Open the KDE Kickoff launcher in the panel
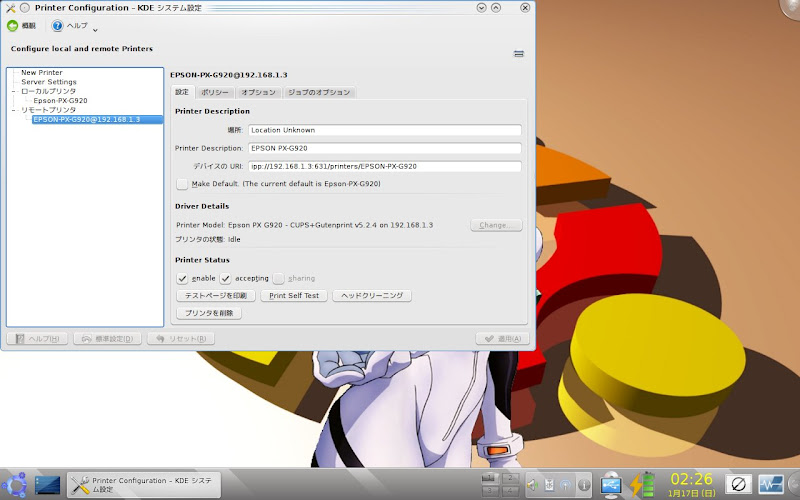The height and width of the screenshot is (500, 800). (x=14, y=484)
